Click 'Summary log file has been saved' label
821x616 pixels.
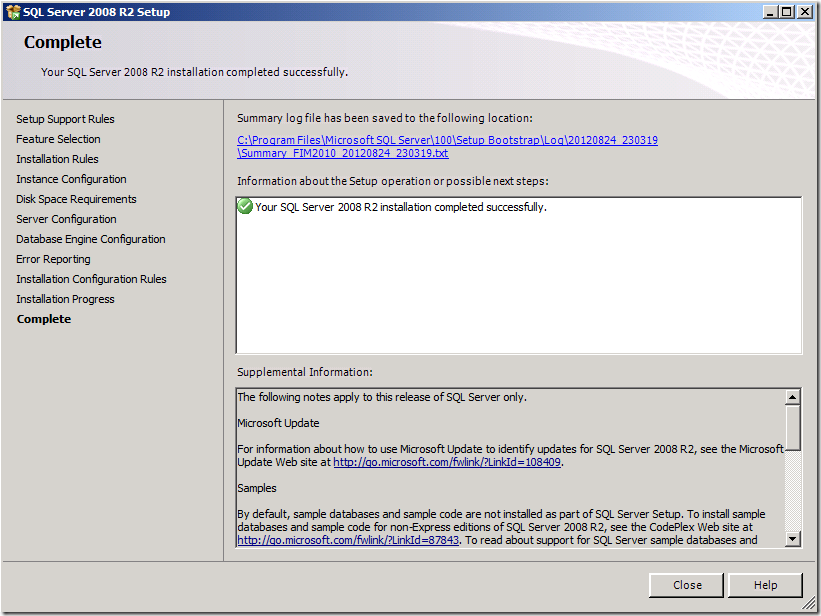pyautogui.click(x=385, y=118)
